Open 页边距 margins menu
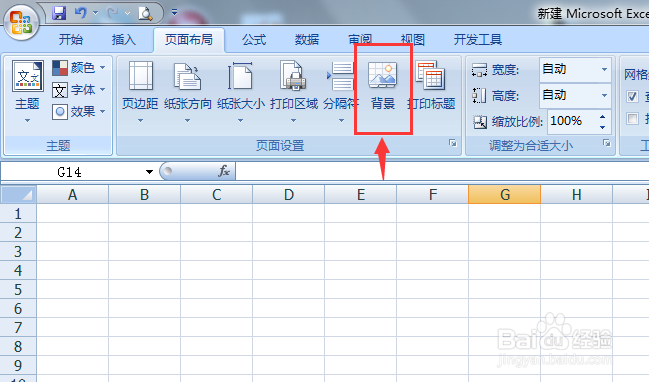This screenshot has width=649, height=382. 140,91
